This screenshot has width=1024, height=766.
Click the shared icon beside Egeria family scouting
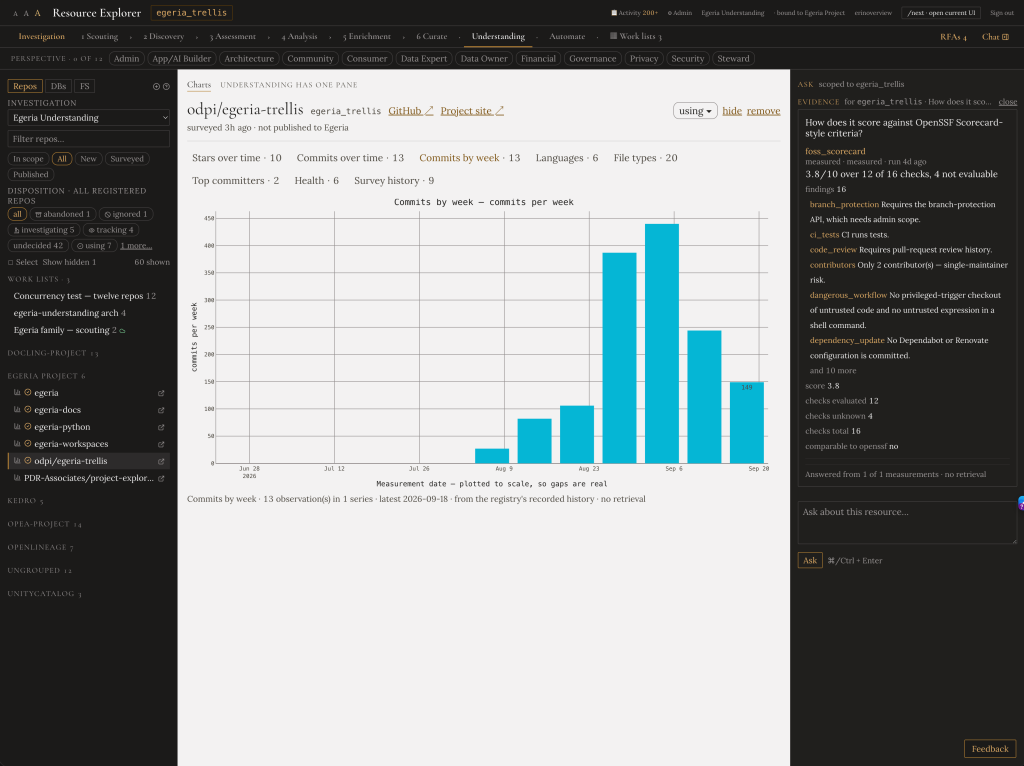coord(122,330)
